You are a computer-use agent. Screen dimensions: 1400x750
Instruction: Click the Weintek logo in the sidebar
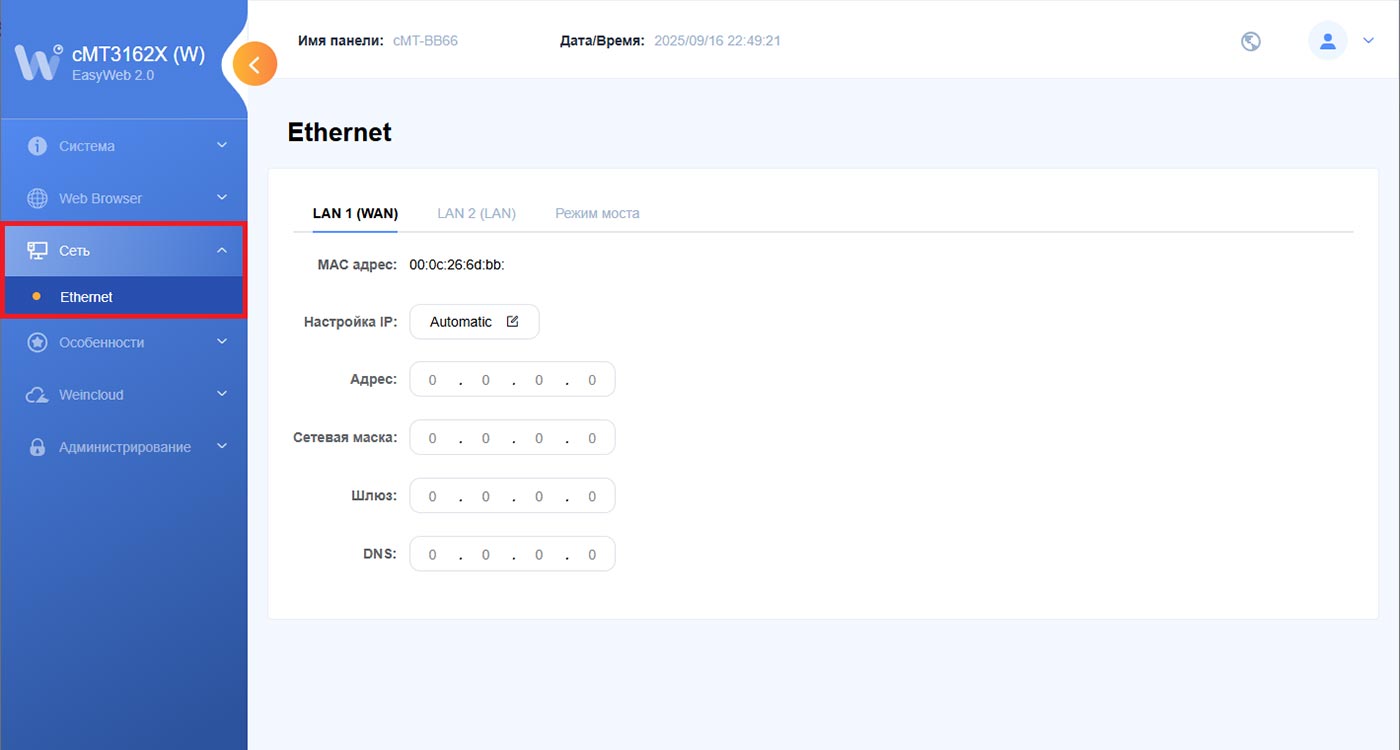click(38, 62)
